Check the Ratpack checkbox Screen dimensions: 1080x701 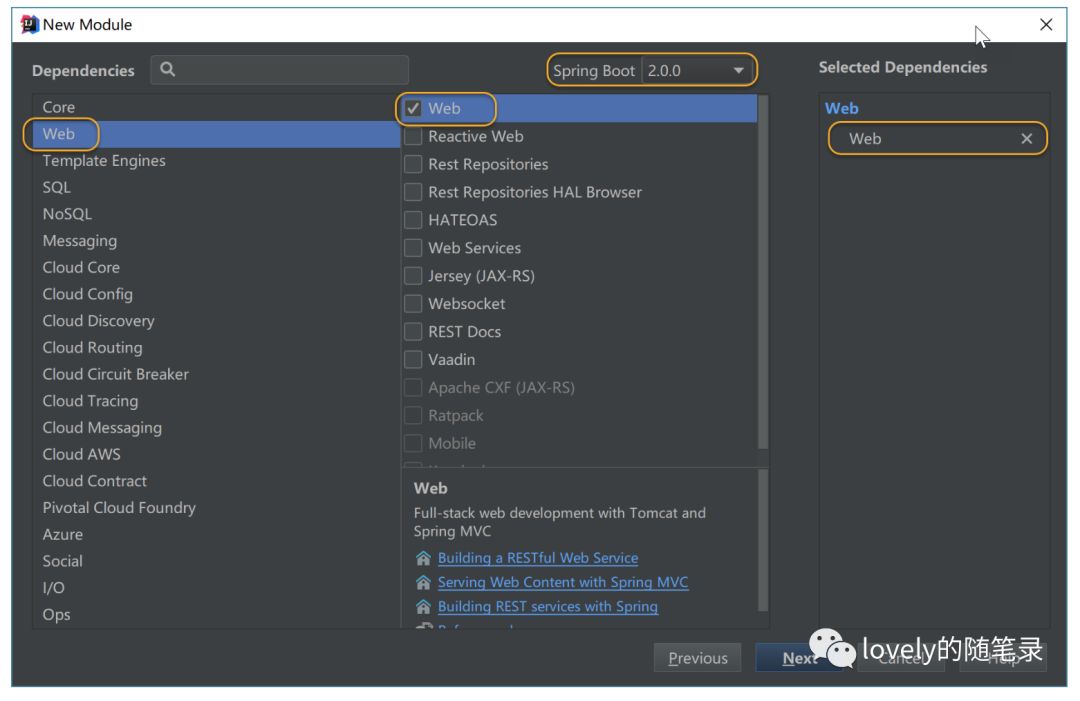coord(413,415)
